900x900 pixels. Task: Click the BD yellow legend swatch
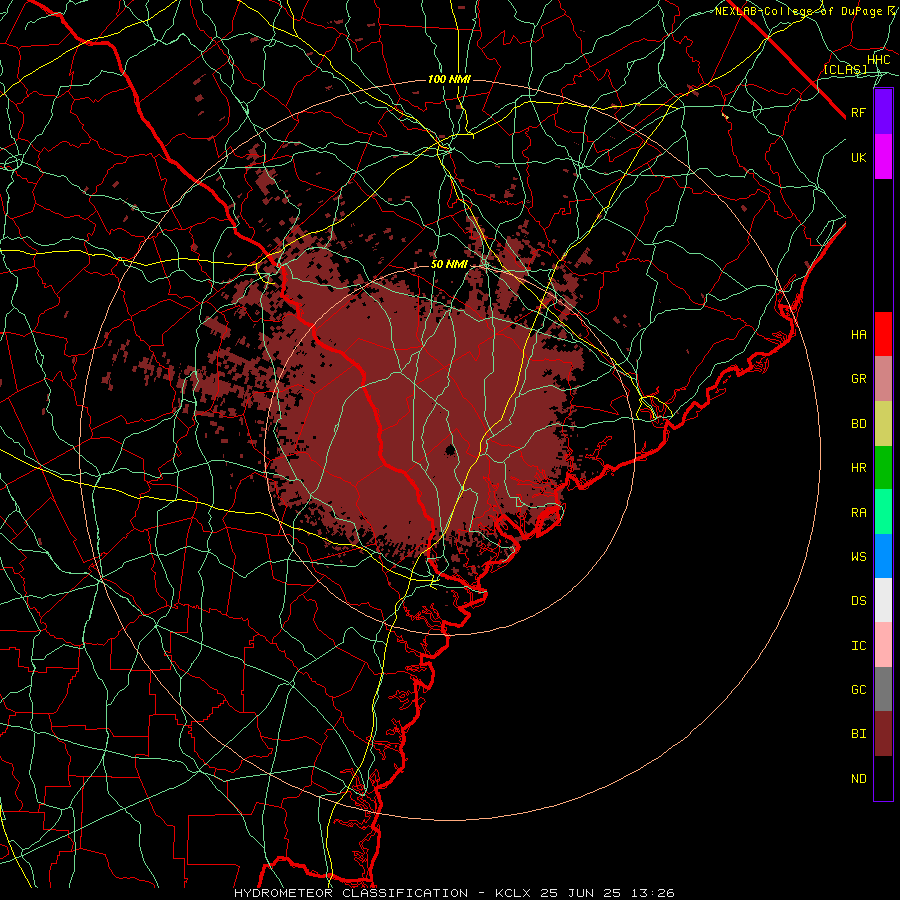tap(883, 424)
